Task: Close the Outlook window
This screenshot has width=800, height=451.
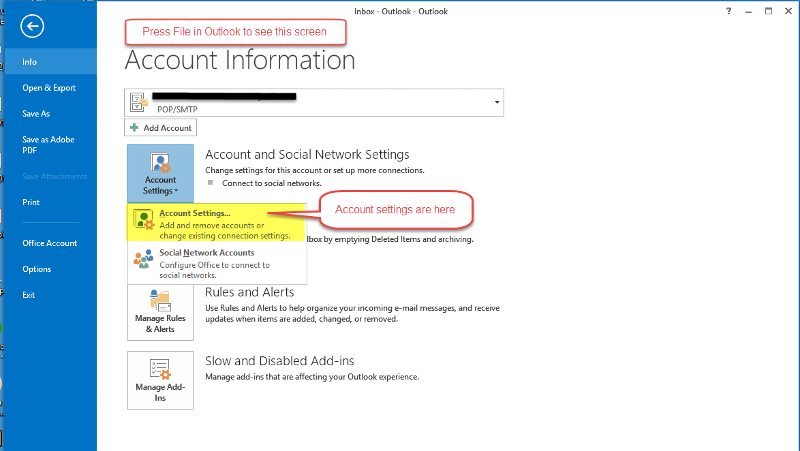Action: pos(788,11)
